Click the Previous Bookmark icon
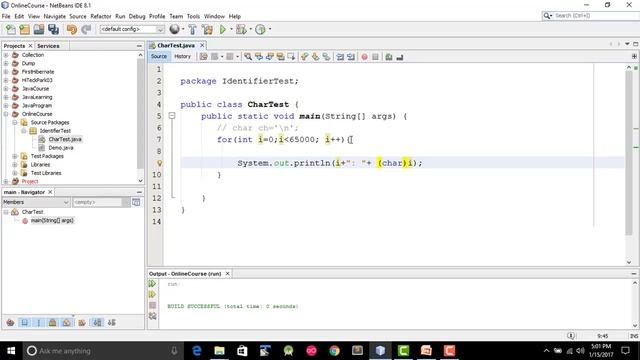Screen dimensions: 640x360 (304, 57)
